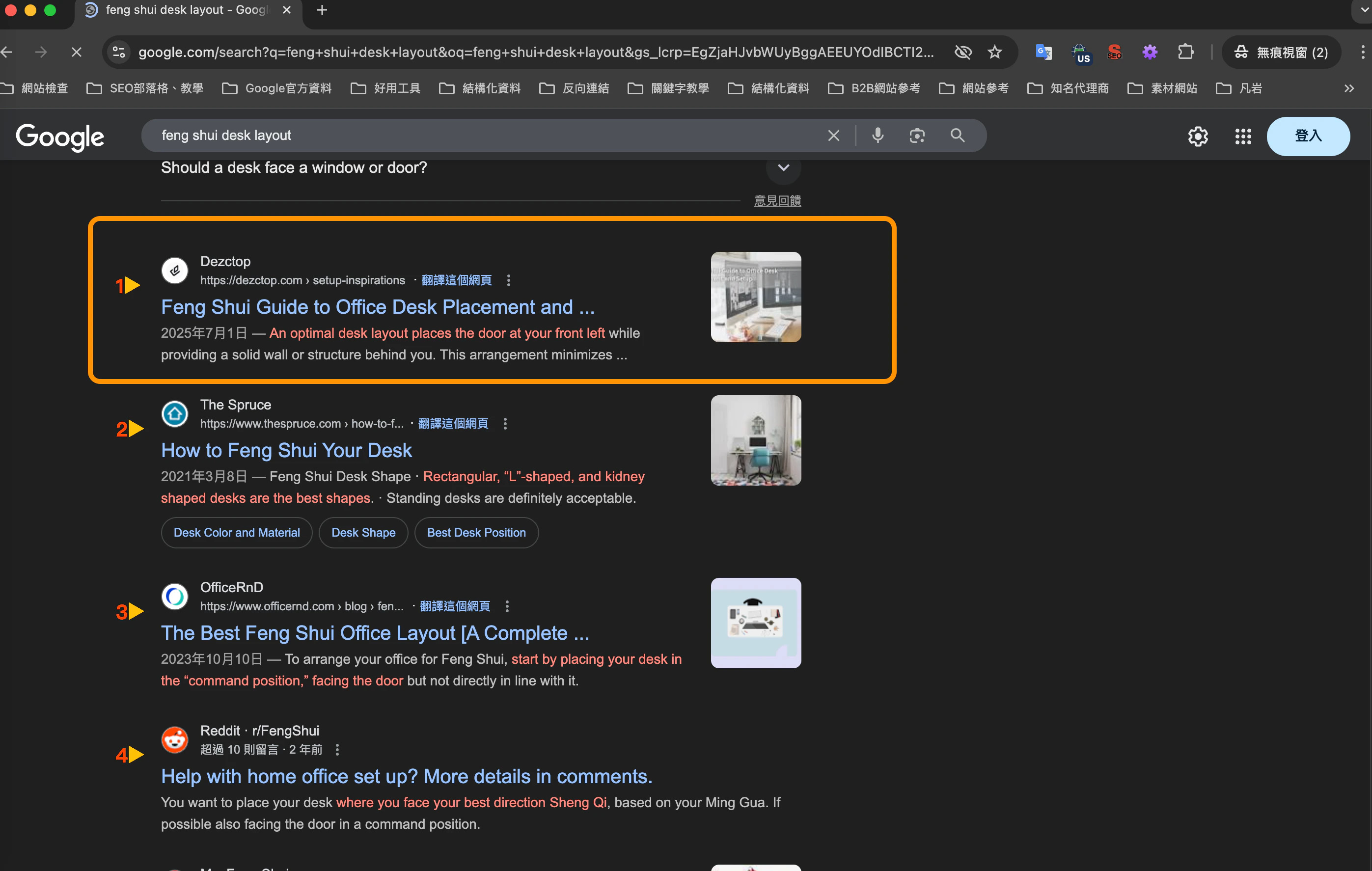This screenshot has width=1372, height=871.
Task: Open the 反向連結 bookmark folder
Action: pyautogui.click(x=575, y=88)
